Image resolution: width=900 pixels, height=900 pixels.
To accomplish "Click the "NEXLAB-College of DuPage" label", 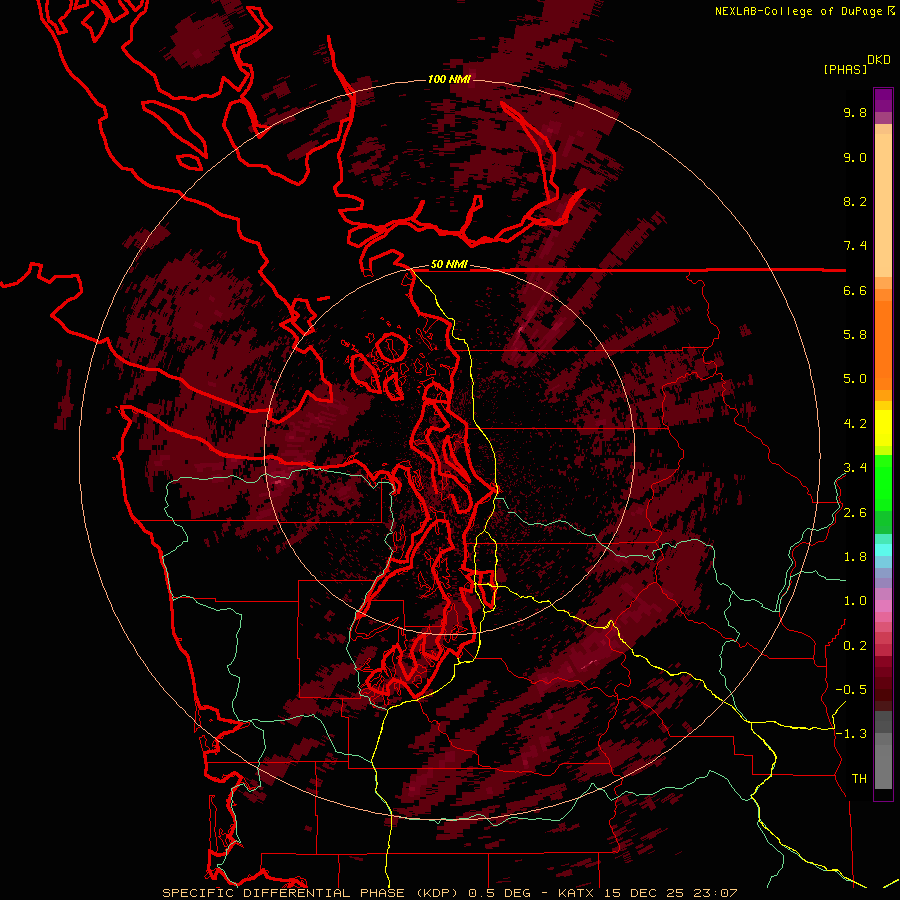I will (800, 11).
